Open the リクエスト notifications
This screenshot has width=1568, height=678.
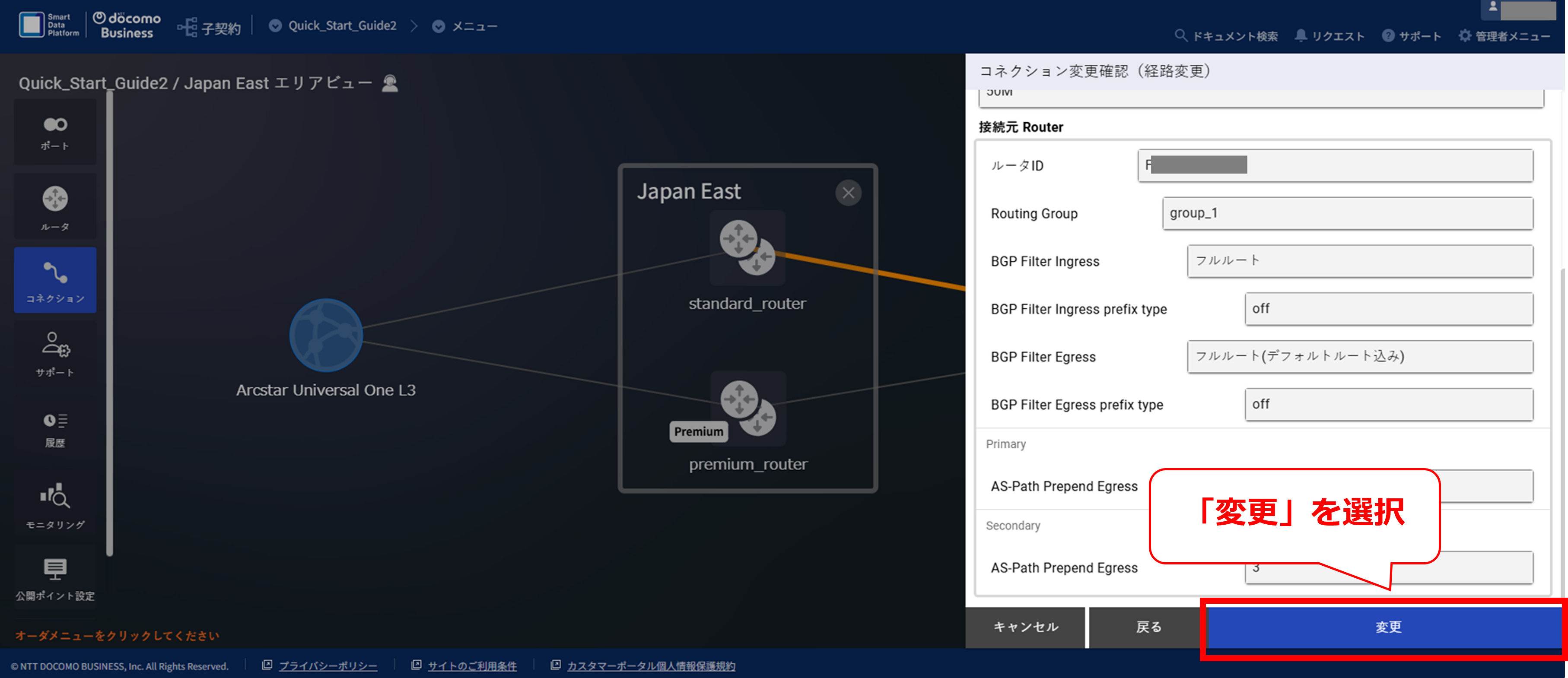pyautogui.click(x=1329, y=36)
